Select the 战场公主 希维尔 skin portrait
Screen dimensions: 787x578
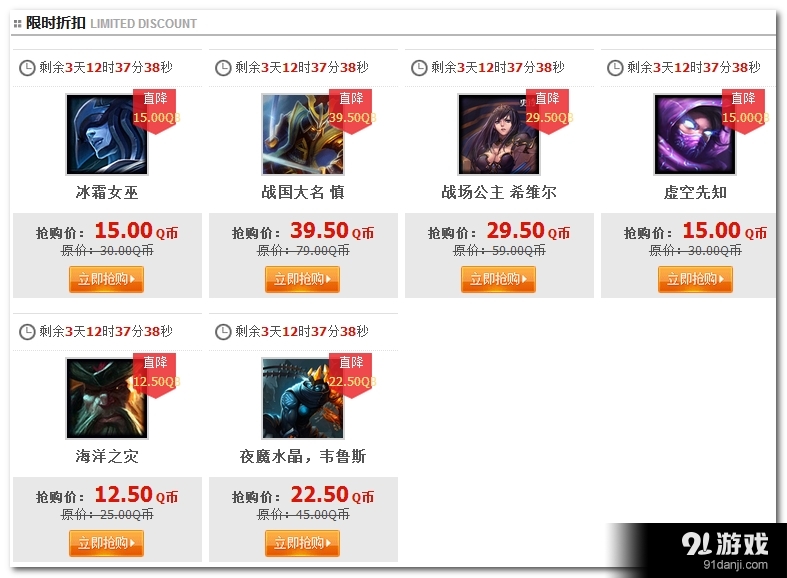click(x=499, y=134)
